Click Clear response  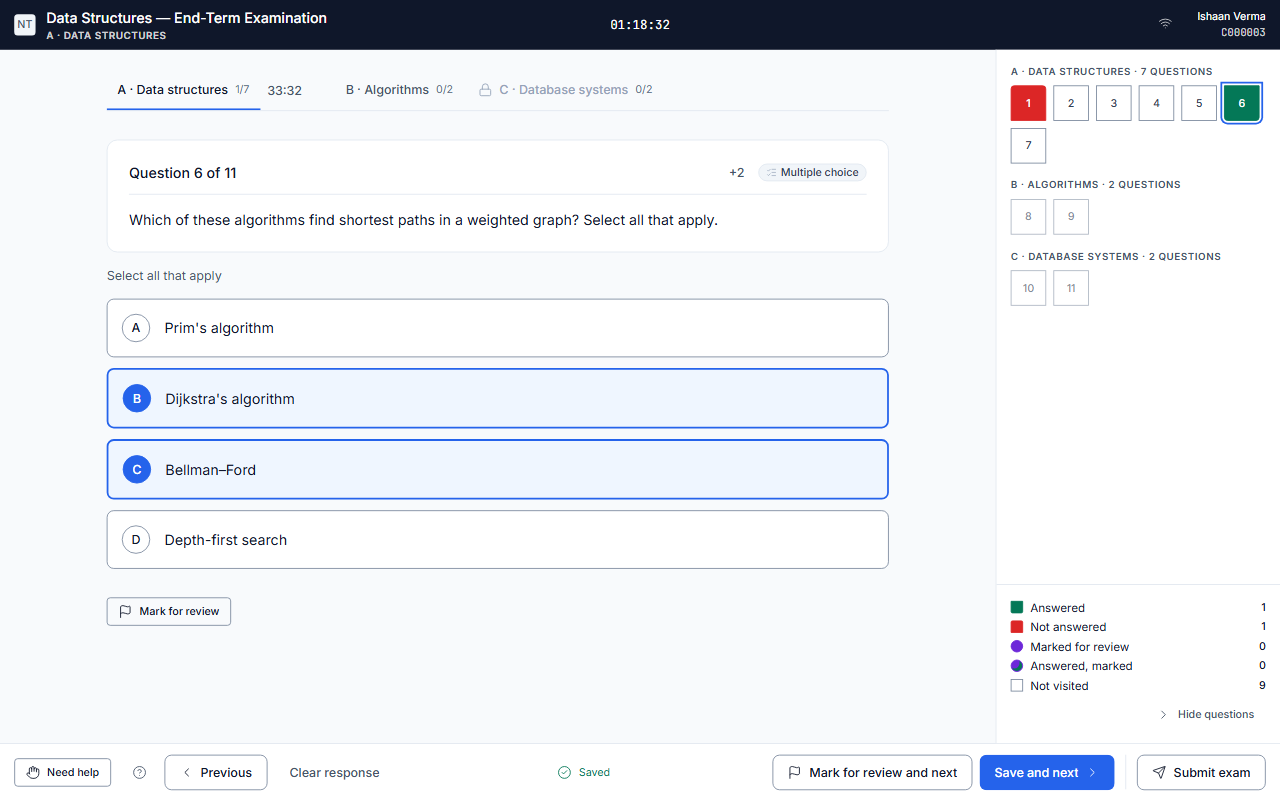pos(334,772)
